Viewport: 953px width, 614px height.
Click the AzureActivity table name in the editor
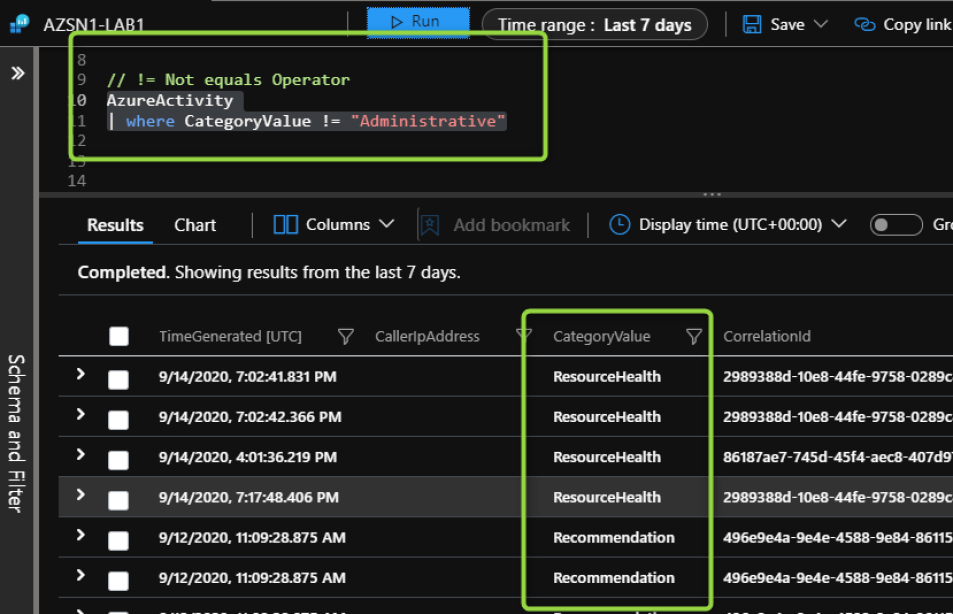(170, 100)
